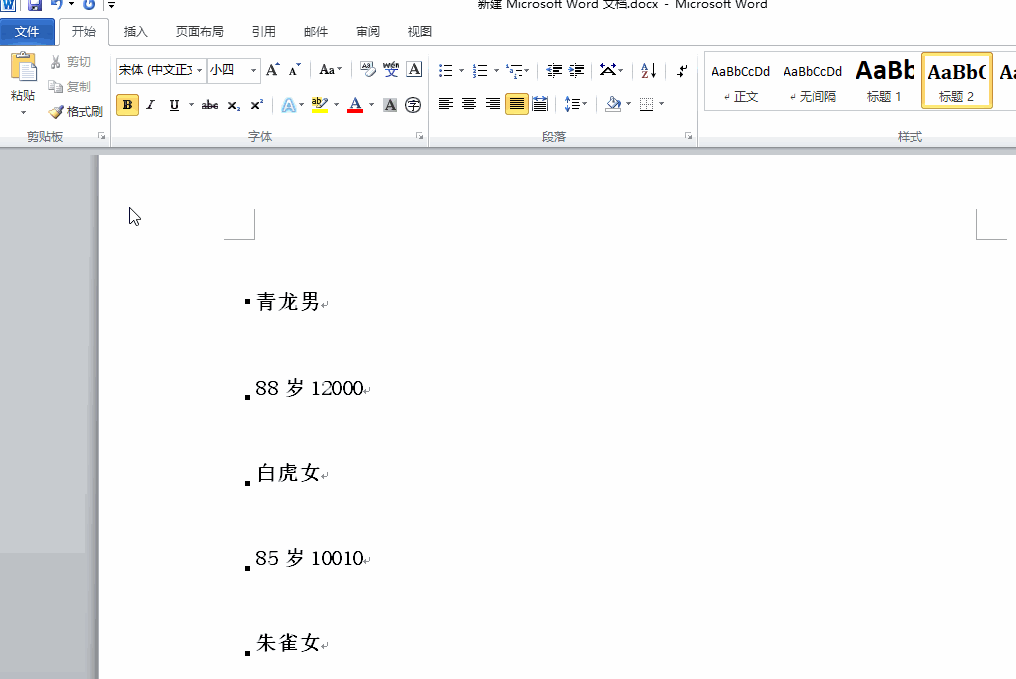Select the Format Painter tool

tap(75, 111)
